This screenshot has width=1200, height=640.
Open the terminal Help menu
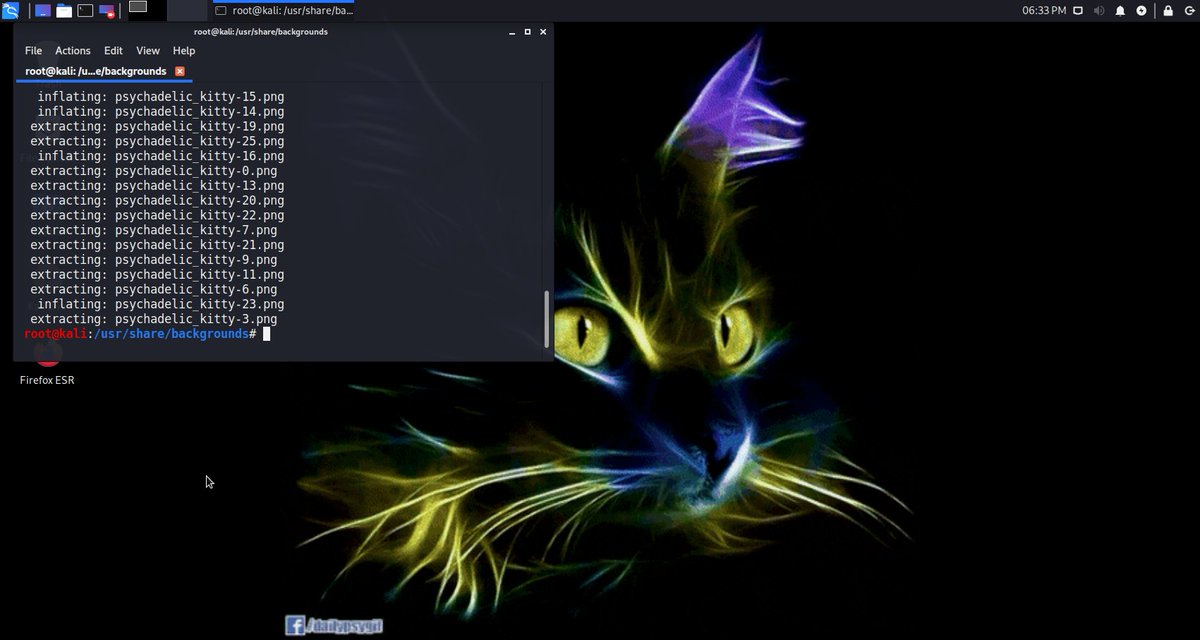[x=184, y=50]
